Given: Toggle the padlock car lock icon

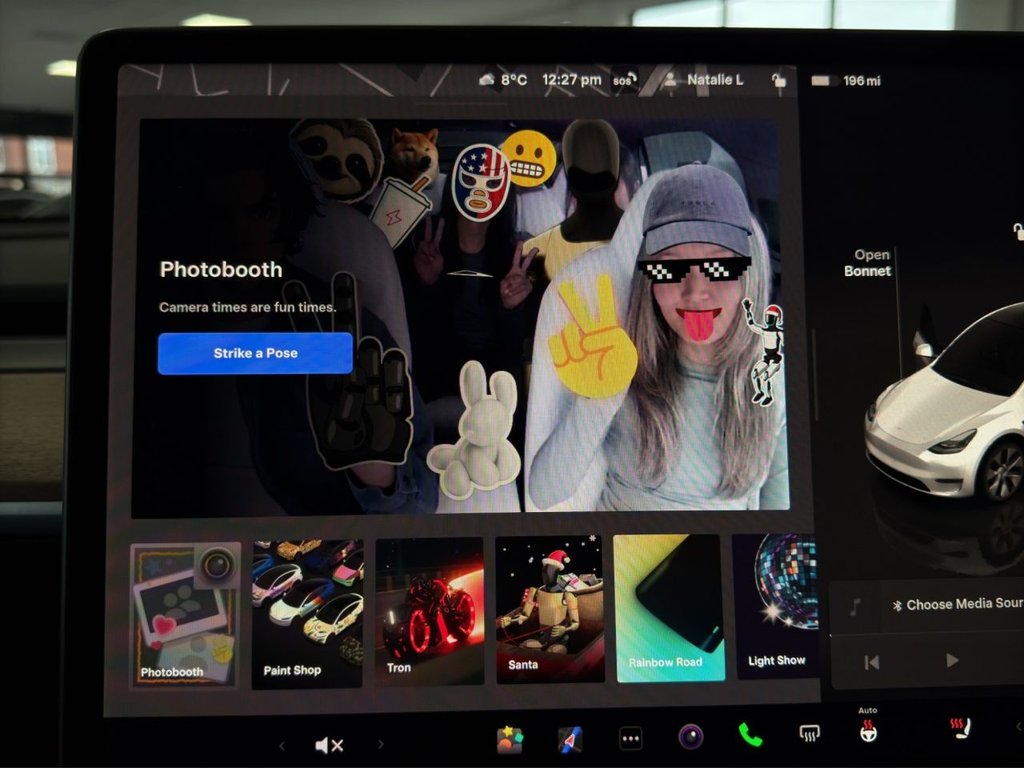Looking at the screenshot, I should (x=779, y=80).
